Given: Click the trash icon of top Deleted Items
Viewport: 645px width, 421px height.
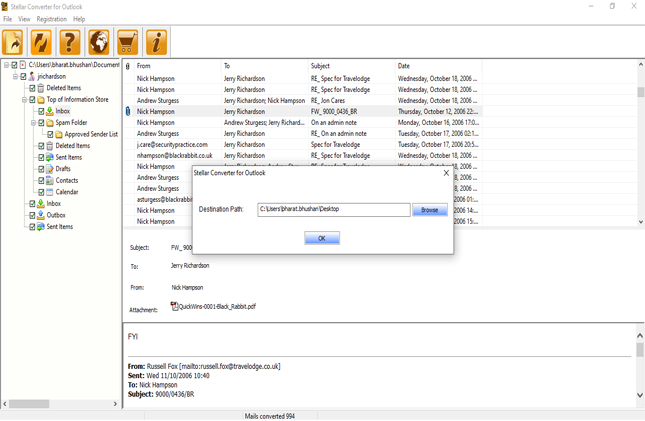Looking at the screenshot, I should pyautogui.click(x=41, y=88).
